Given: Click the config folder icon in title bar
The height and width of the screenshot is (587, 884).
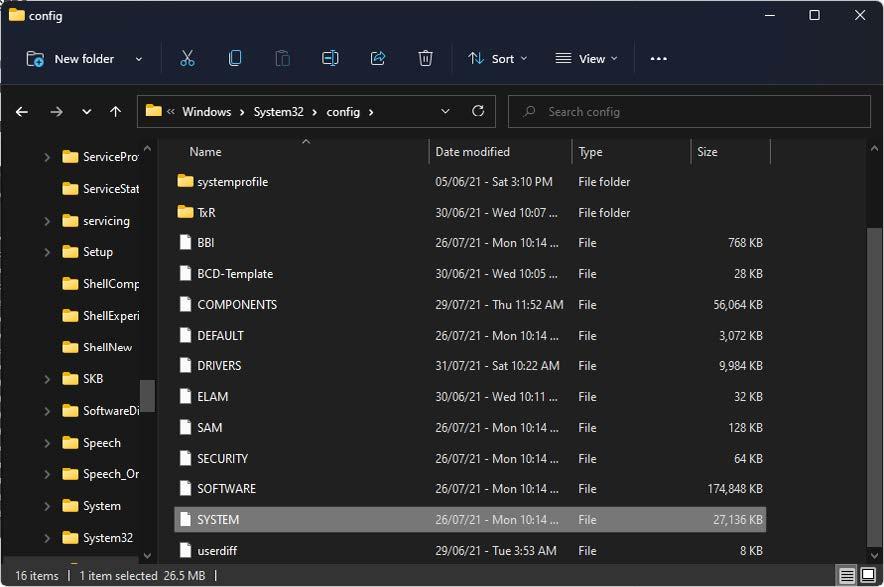Looking at the screenshot, I should click(x=17, y=15).
